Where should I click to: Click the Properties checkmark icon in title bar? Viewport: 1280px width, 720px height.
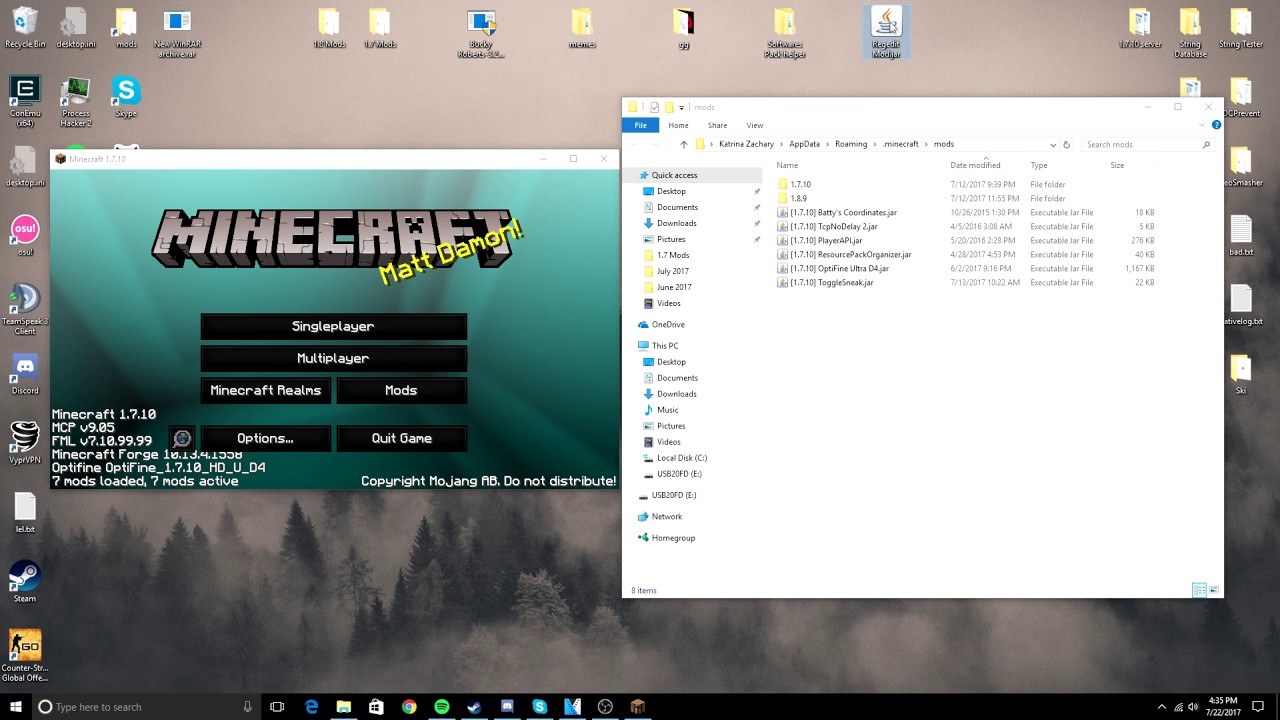[x=654, y=107]
